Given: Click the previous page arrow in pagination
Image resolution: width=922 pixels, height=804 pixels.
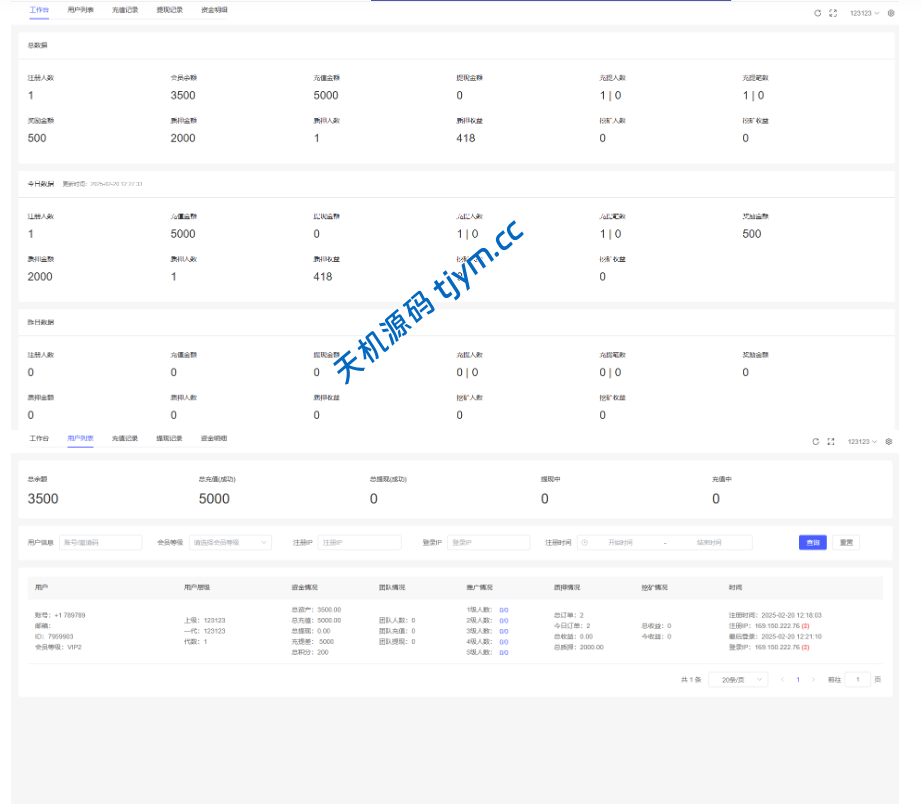Looking at the screenshot, I should click(782, 679).
